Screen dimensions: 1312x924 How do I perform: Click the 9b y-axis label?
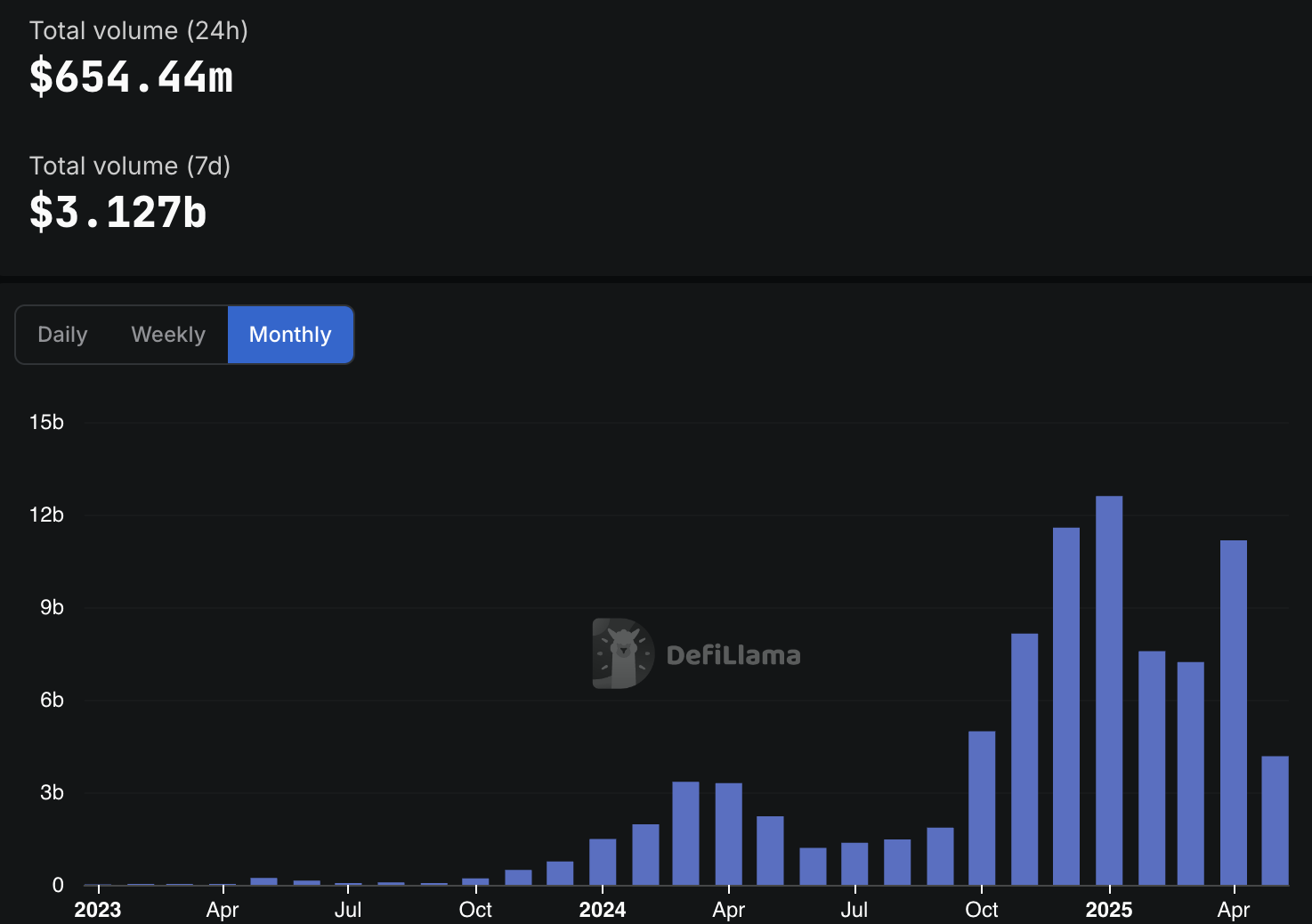tap(52, 607)
